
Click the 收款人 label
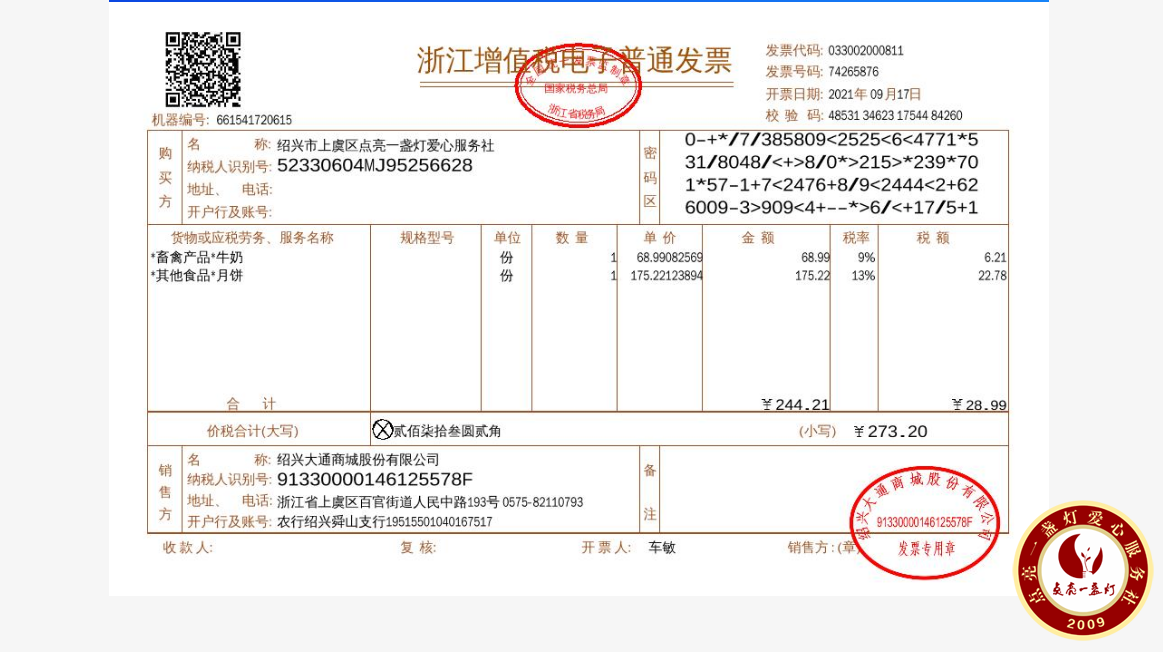[188, 547]
